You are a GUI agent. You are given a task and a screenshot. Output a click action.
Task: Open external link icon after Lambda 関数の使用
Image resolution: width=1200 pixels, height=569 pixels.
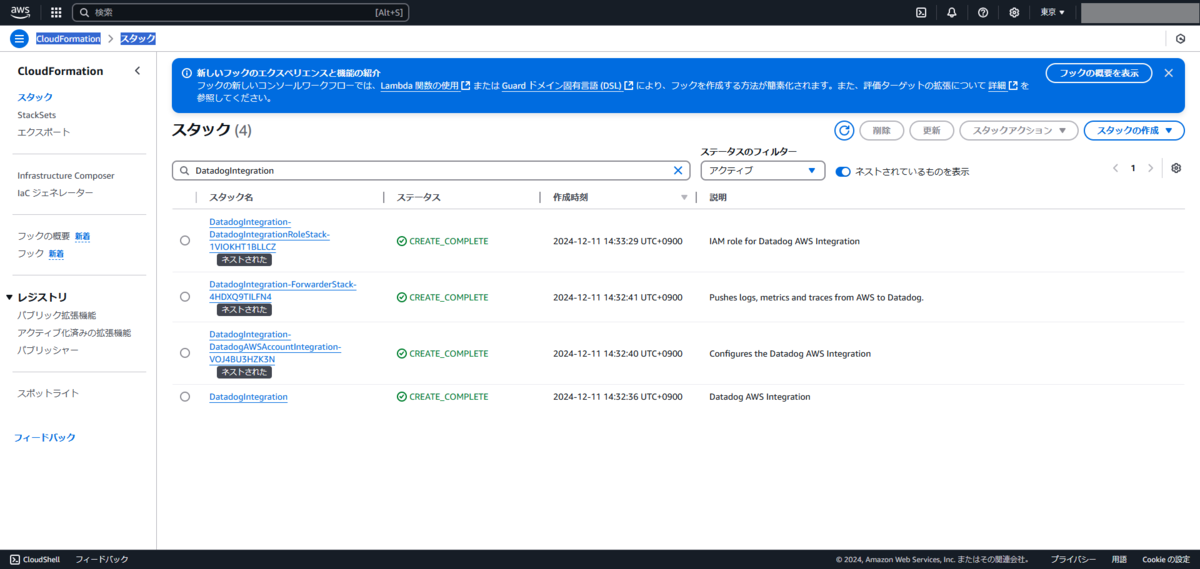click(x=466, y=86)
